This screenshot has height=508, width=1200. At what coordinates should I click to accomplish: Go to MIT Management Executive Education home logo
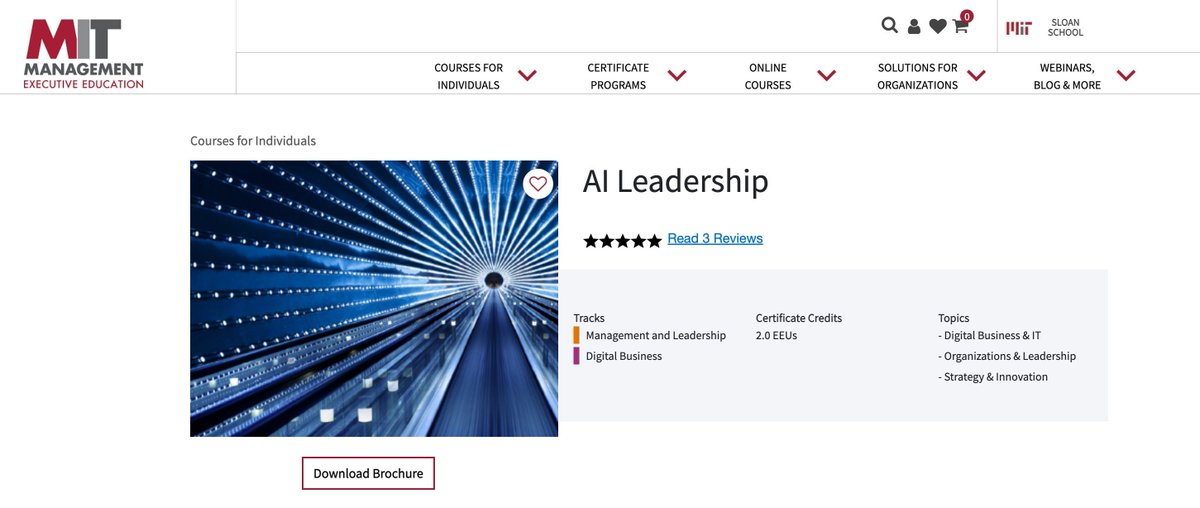click(84, 53)
